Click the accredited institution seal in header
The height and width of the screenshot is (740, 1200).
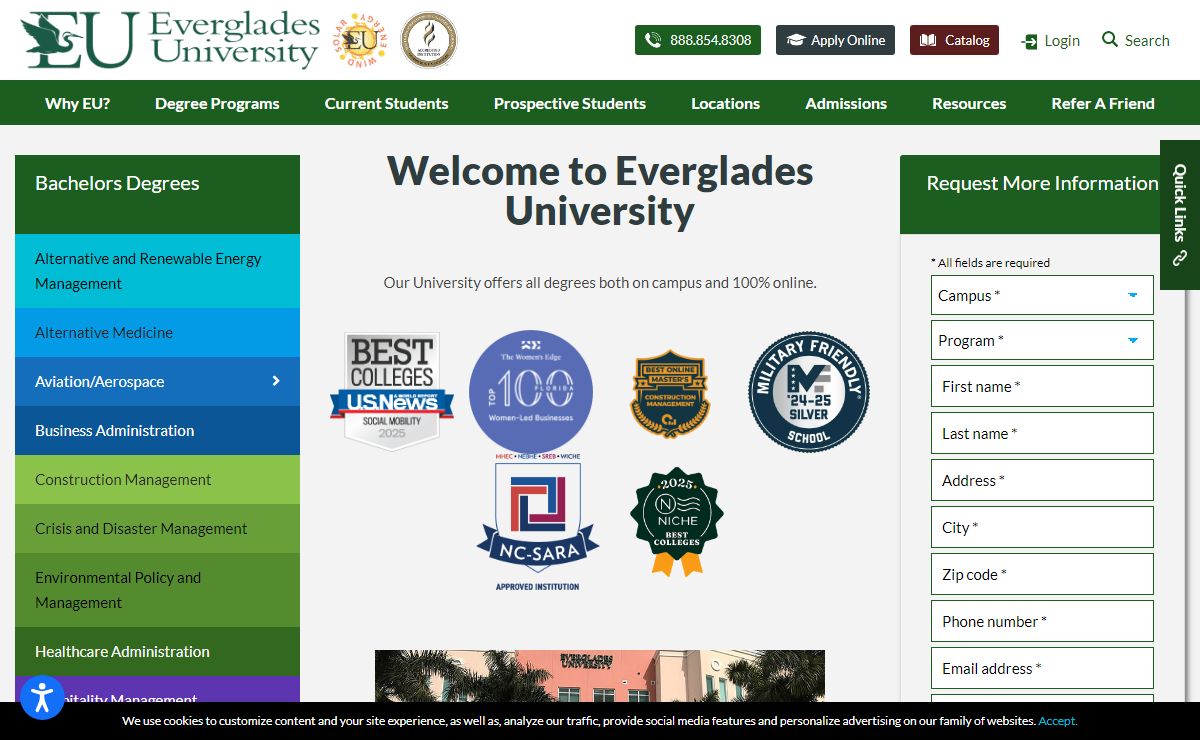[x=429, y=40]
